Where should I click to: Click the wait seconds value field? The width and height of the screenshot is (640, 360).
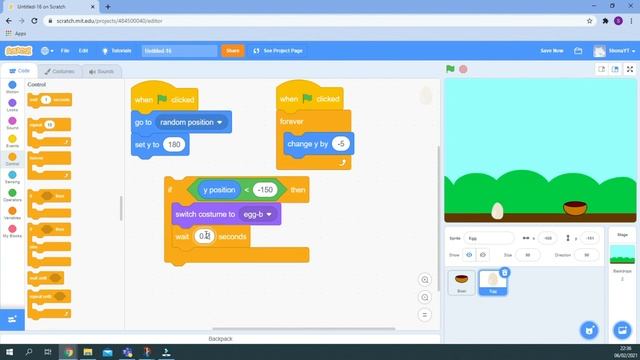tap(204, 236)
